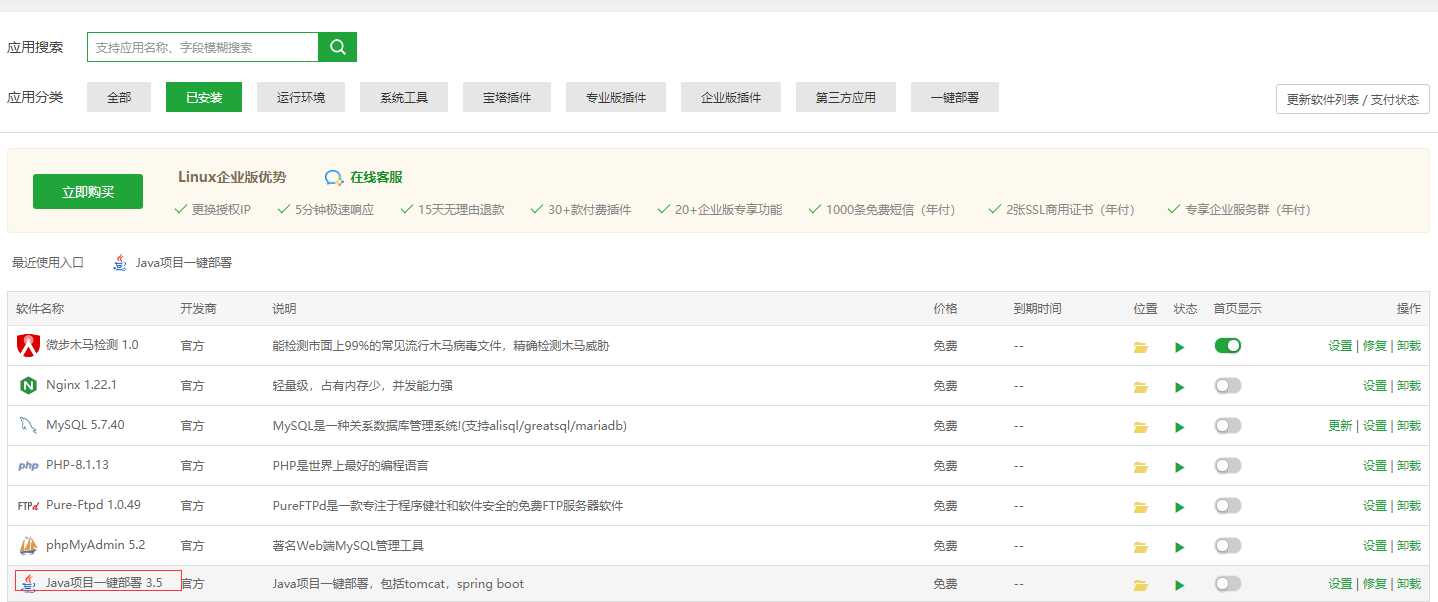
Task: Focus the 应用搜索 input field
Action: click(x=203, y=47)
